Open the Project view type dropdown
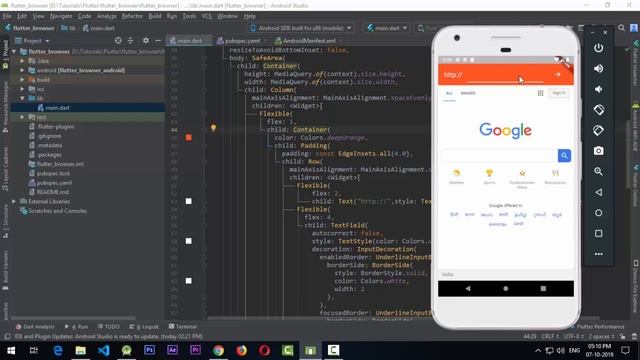This screenshot has width=640, height=360. click(32, 41)
